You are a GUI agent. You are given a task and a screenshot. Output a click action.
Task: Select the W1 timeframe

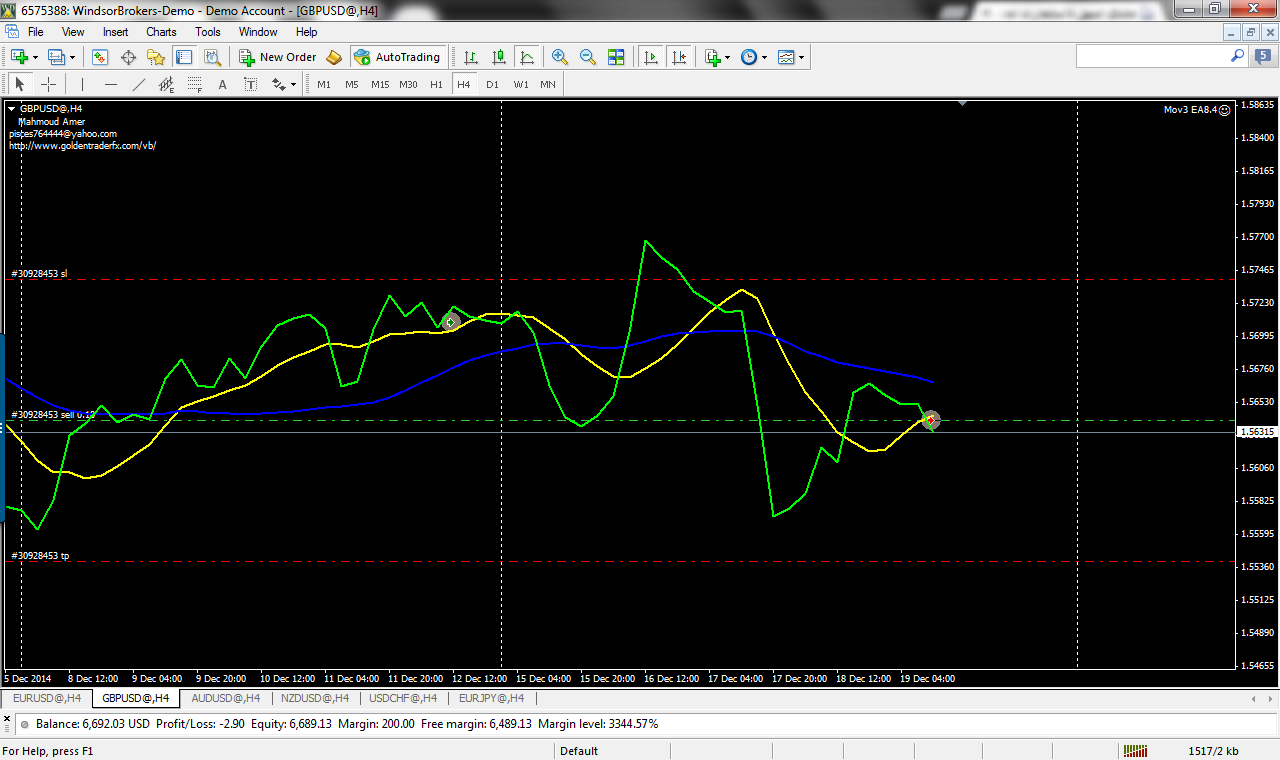(521, 84)
